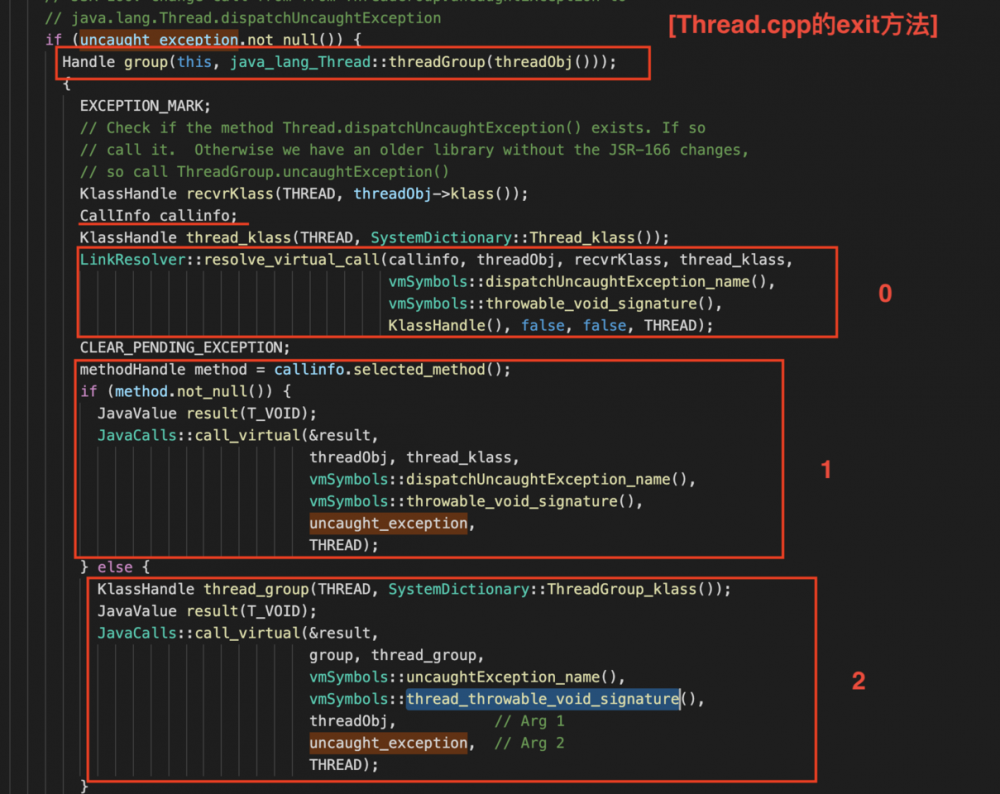Click the selected thread_throwable_void_signature text
1000x794 pixels.
pyautogui.click(x=543, y=699)
